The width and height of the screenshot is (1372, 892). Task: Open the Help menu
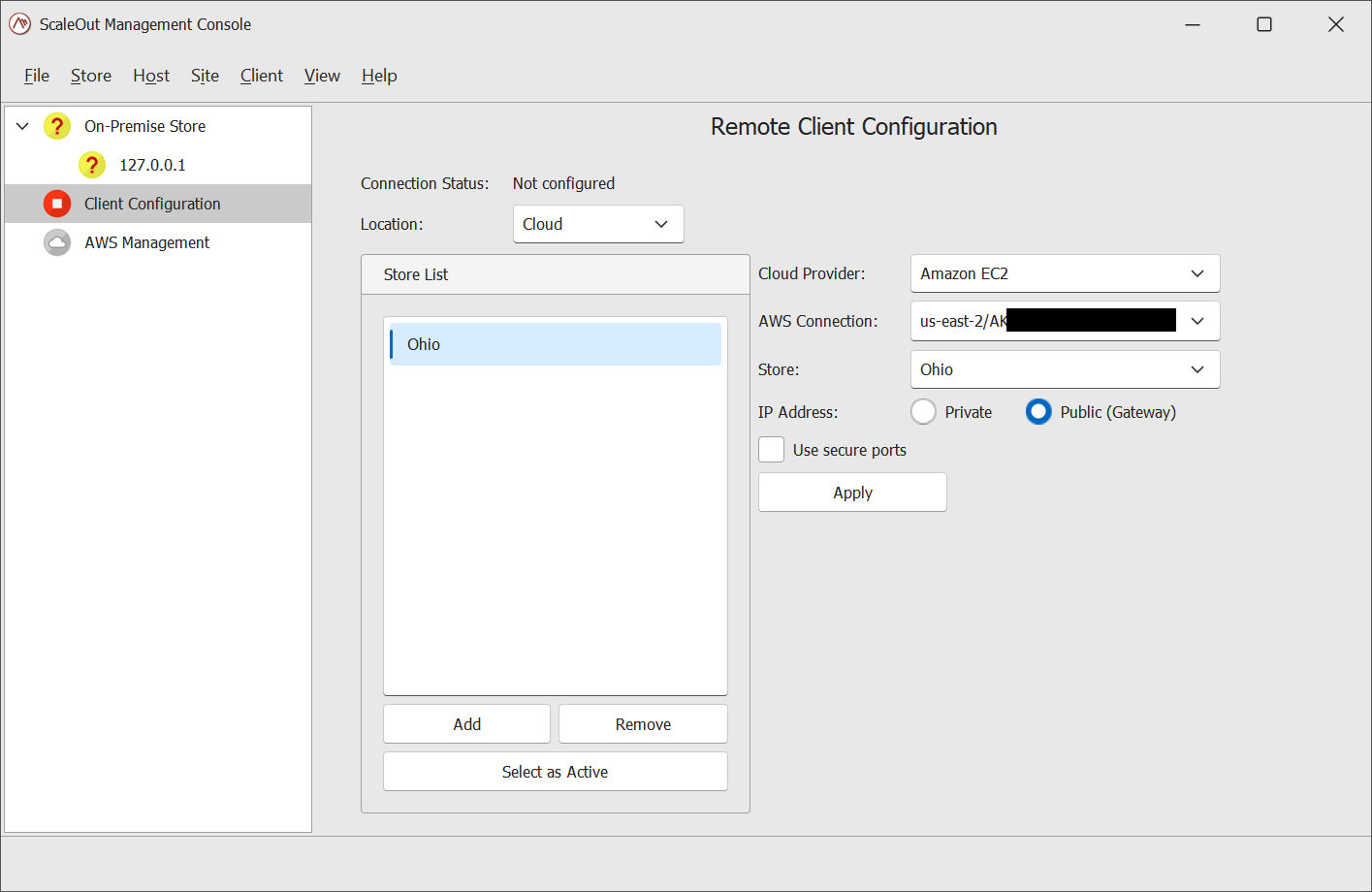(x=379, y=76)
